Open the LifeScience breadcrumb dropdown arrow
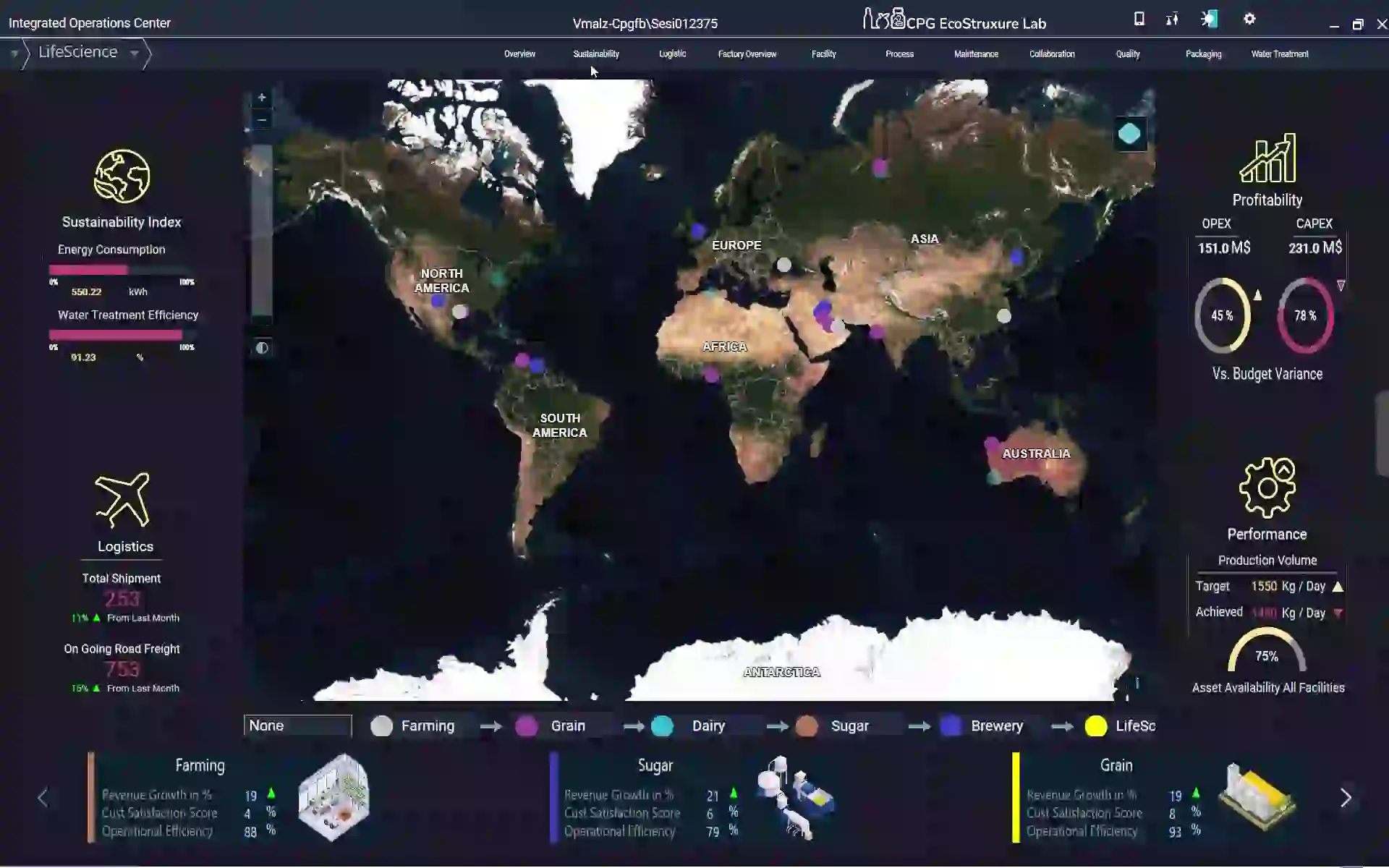Screen dimensions: 1389x868 pos(135,53)
